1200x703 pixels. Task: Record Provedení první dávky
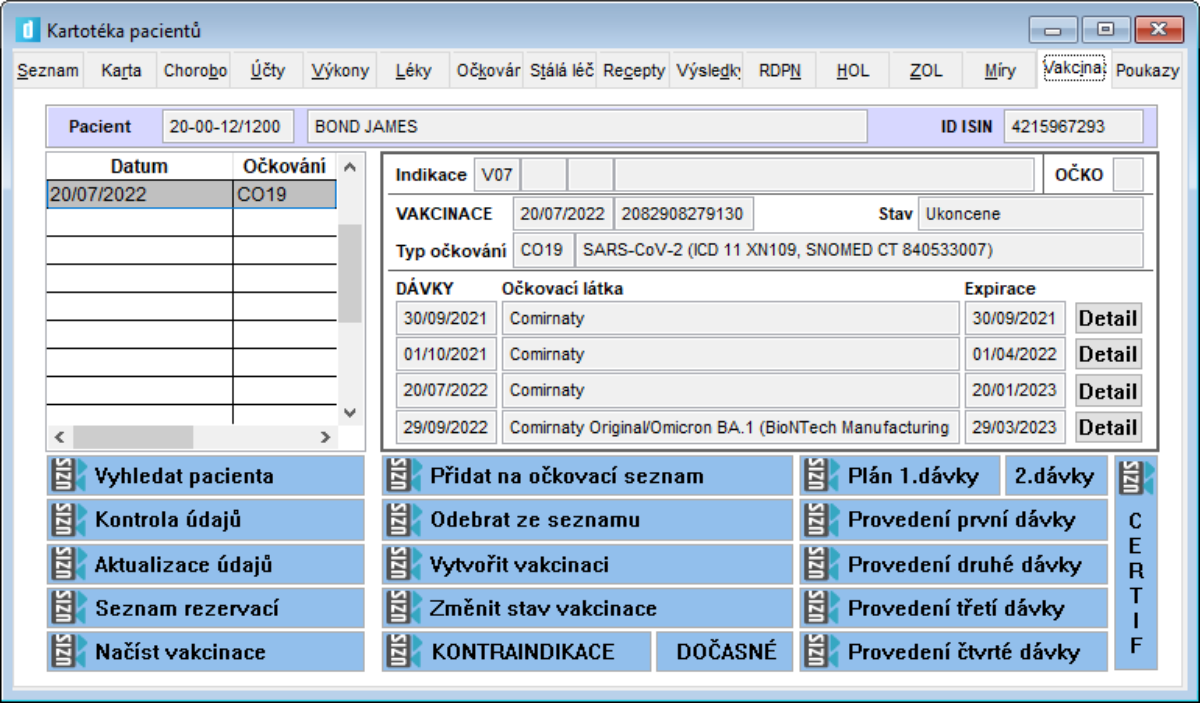953,520
